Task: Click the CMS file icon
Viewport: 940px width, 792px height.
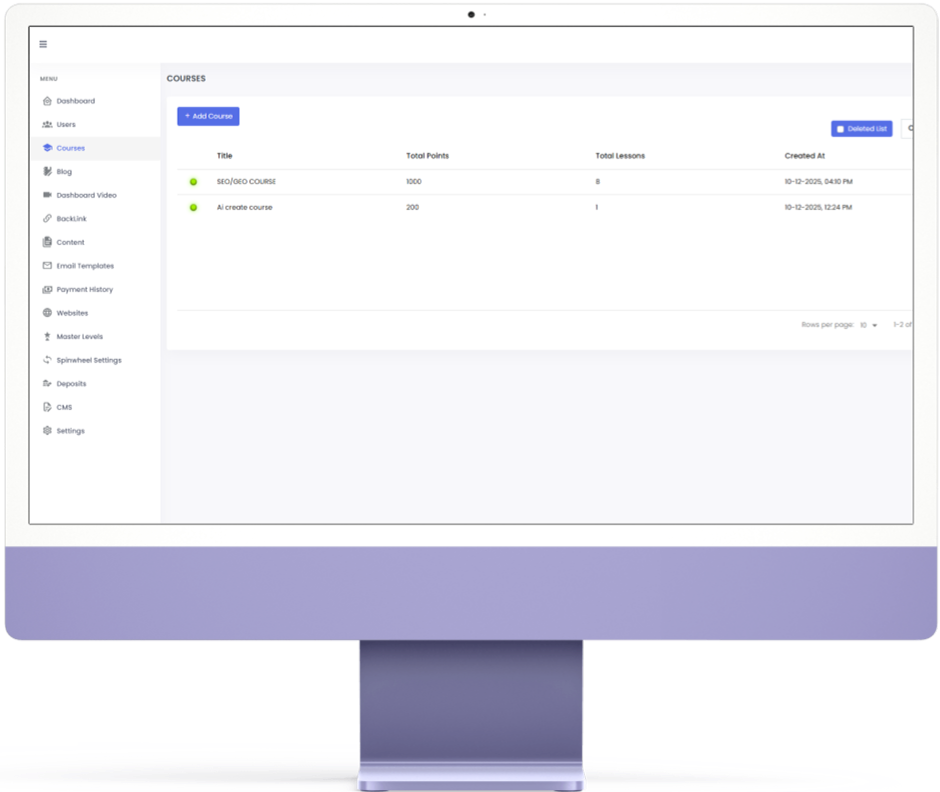Action: tap(47, 407)
